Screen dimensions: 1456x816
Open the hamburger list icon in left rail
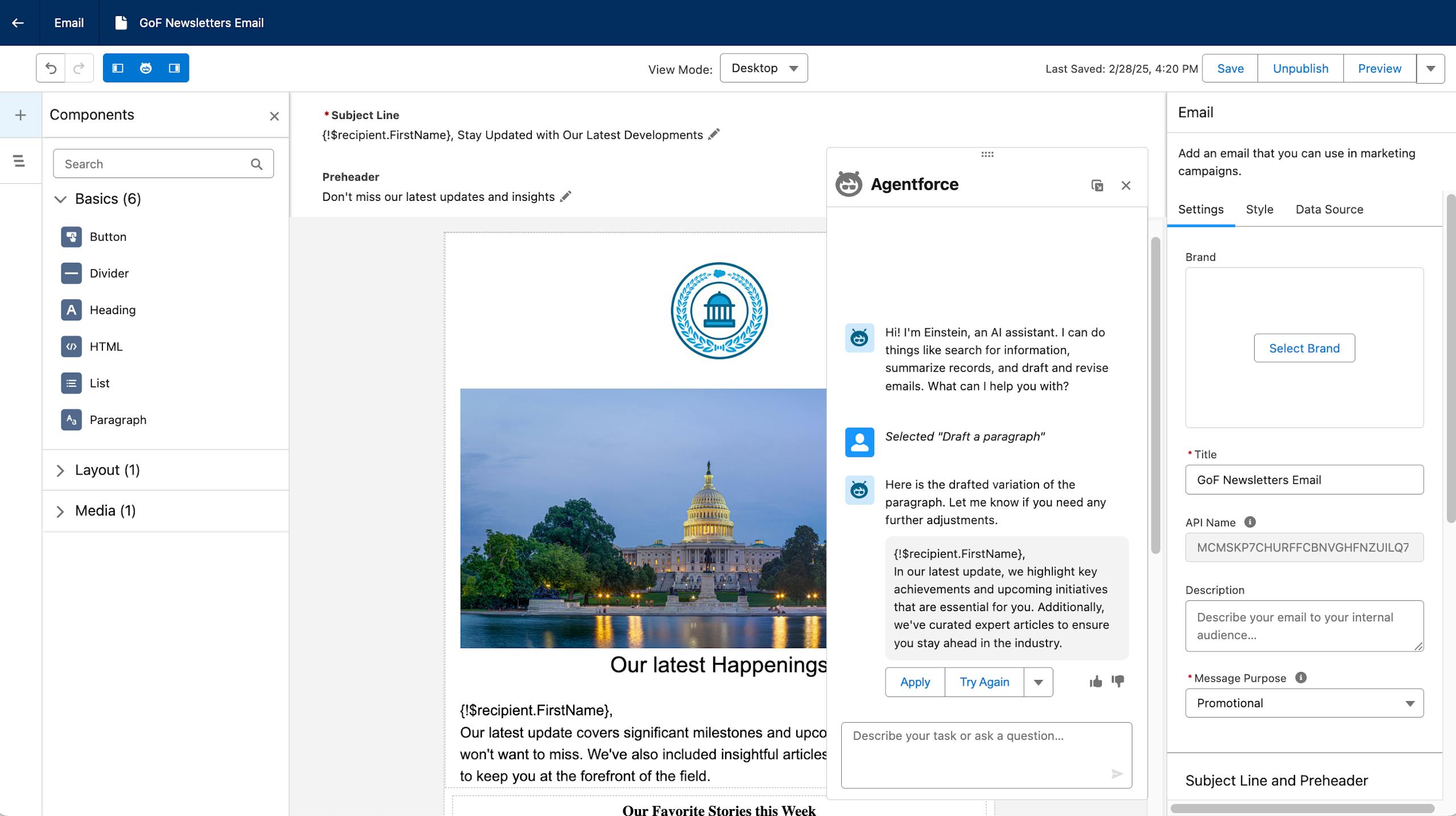(x=19, y=161)
